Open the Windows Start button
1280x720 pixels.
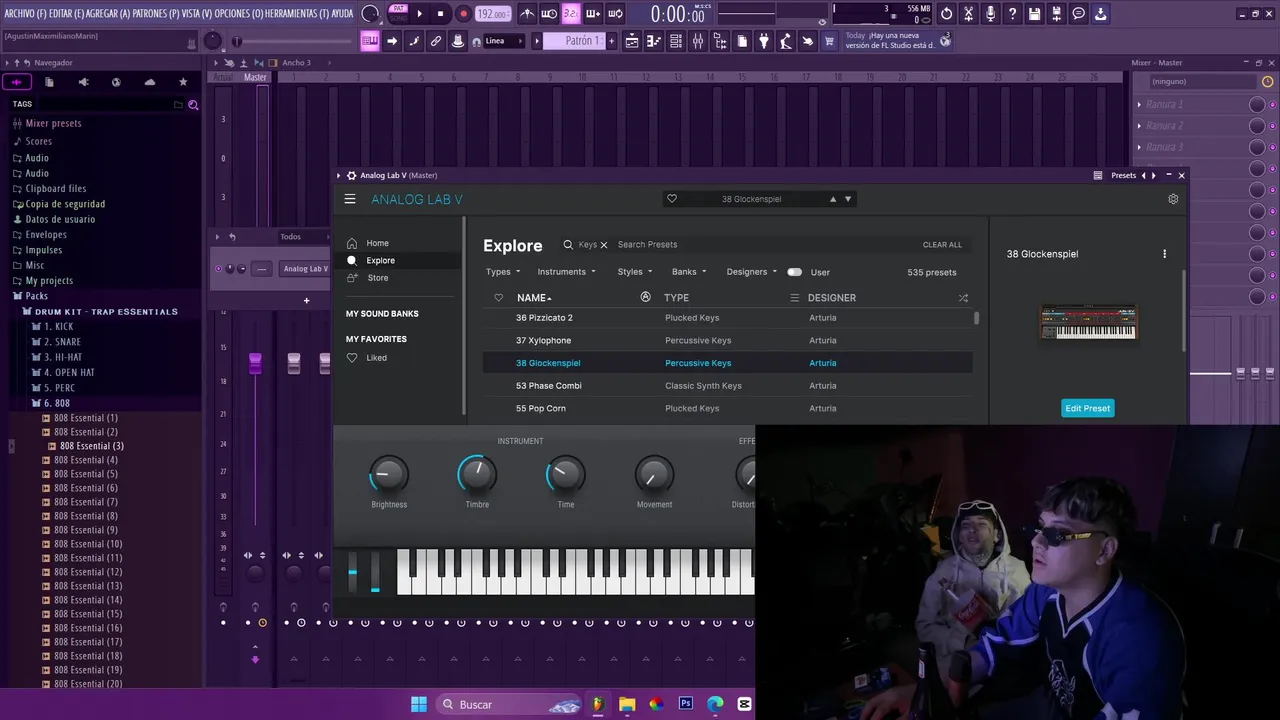pos(419,704)
